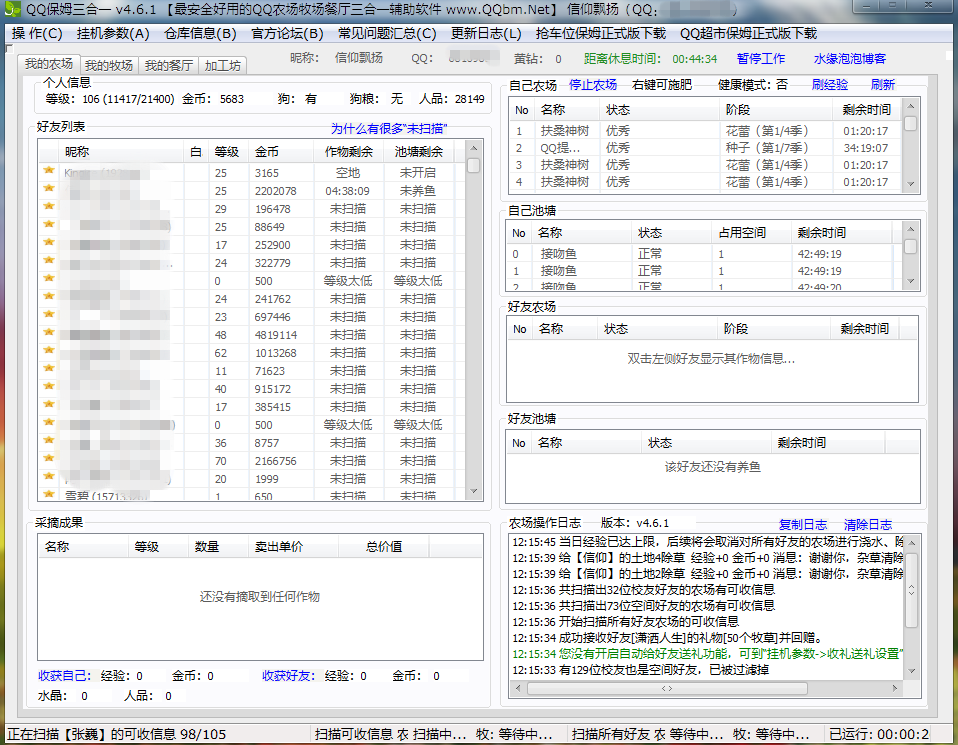This screenshot has width=958, height=745.
Task: Click the star icon of the 385415 gold row
Action: (x=49, y=405)
